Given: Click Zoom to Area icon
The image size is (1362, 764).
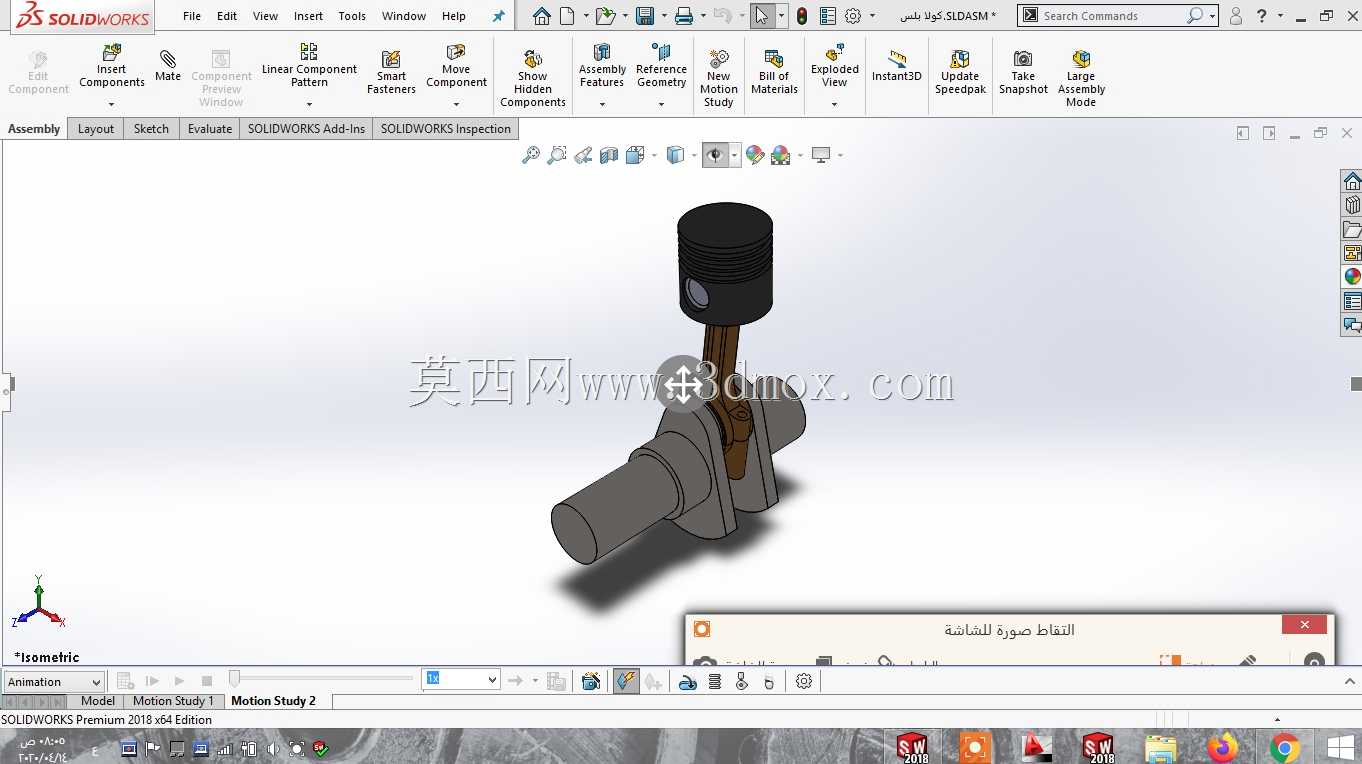Looking at the screenshot, I should (x=557, y=155).
